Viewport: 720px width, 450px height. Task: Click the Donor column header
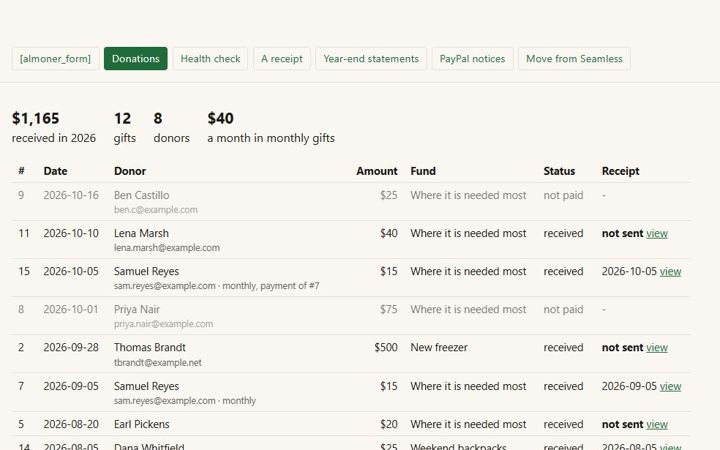click(130, 171)
